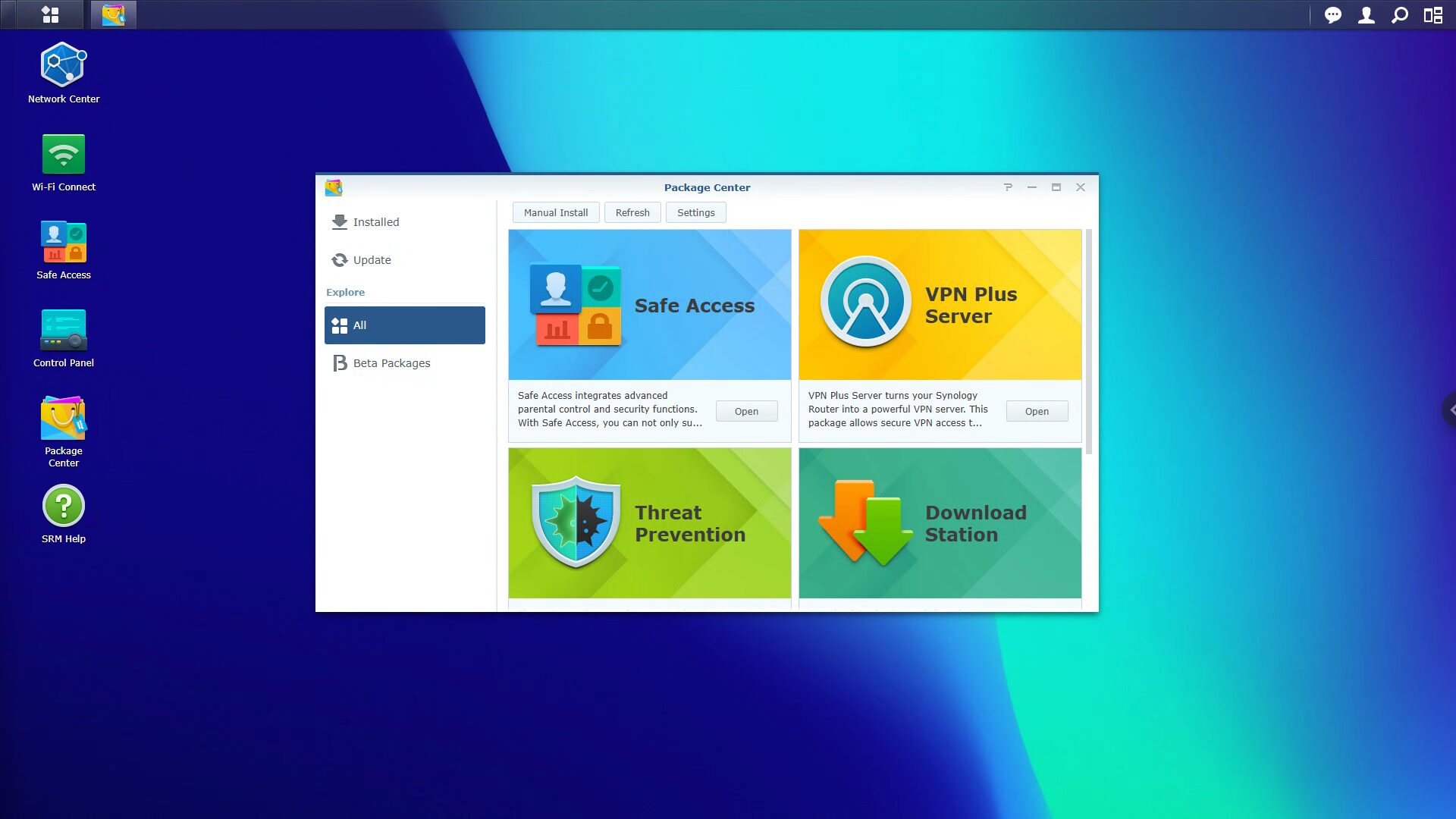Click the Safe Access description text
Image resolution: width=1456 pixels, height=819 pixels.
coord(610,409)
